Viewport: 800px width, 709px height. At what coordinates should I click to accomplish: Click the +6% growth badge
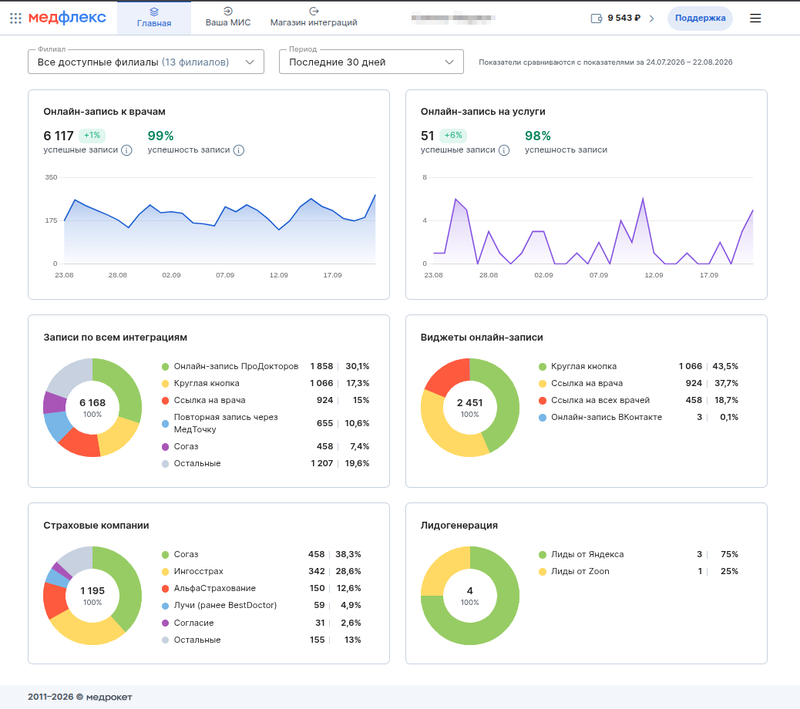click(453, 136)
